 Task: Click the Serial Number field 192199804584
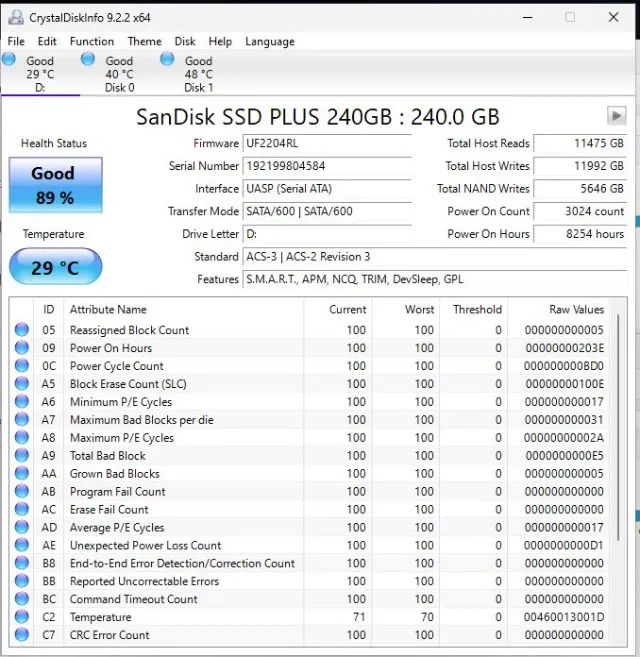(327, 166)
